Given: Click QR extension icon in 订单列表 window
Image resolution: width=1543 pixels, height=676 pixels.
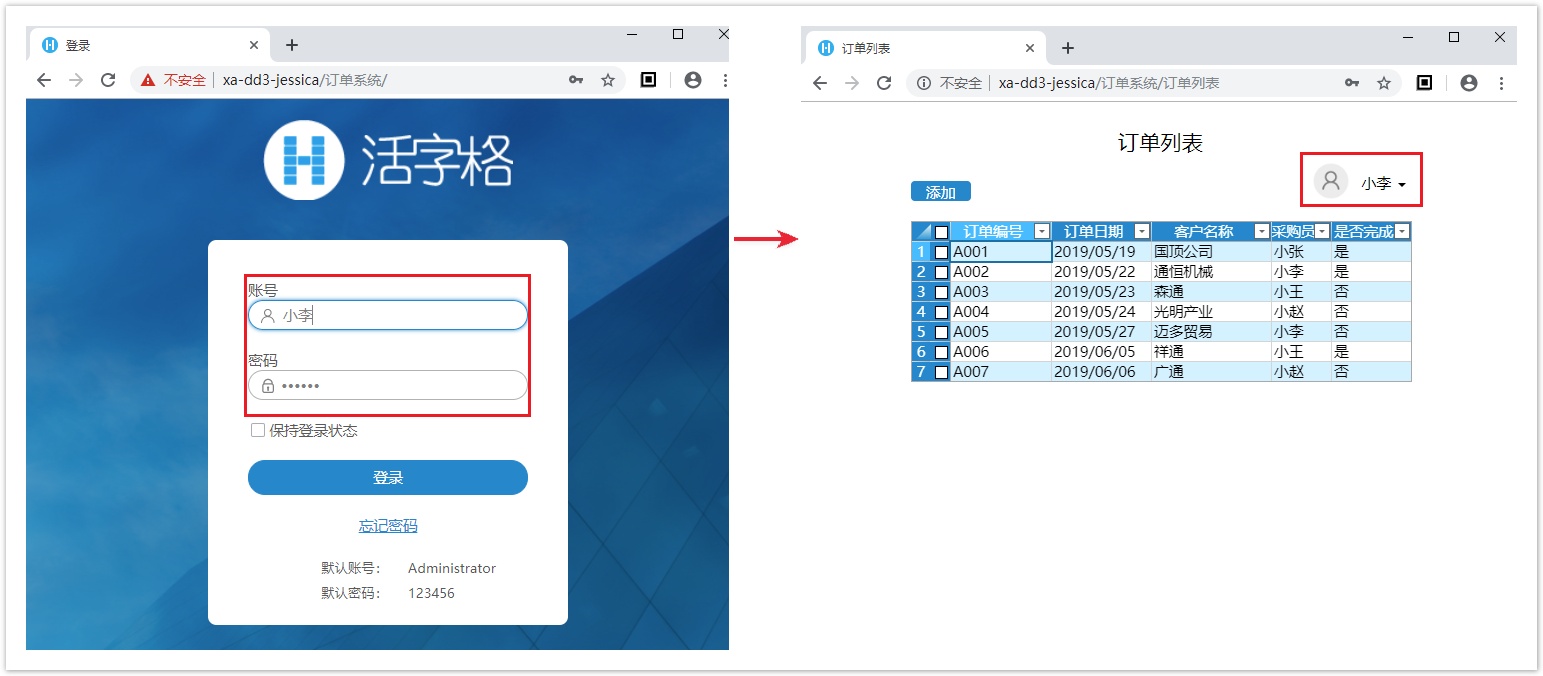Looking at the screenshot, I should coord(1425,83).
